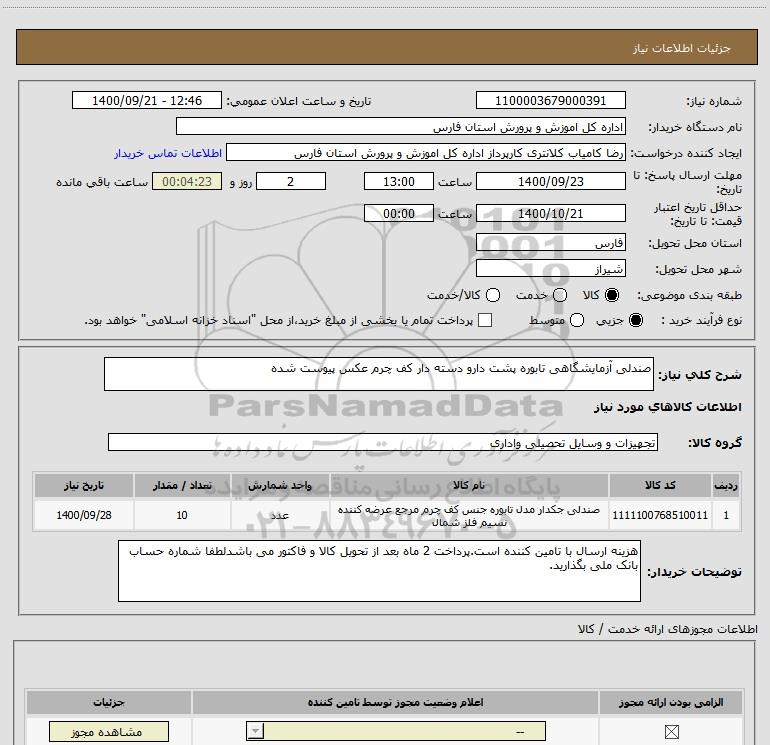Click the اعلام وضعیت مجوز column header

coord(395,702)
